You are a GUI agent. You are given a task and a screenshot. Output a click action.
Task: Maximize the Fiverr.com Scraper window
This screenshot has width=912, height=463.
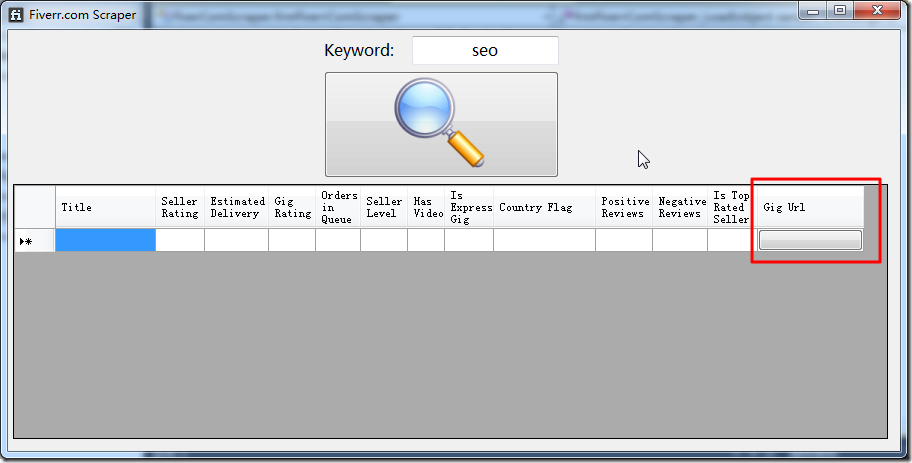pos(840,10)
